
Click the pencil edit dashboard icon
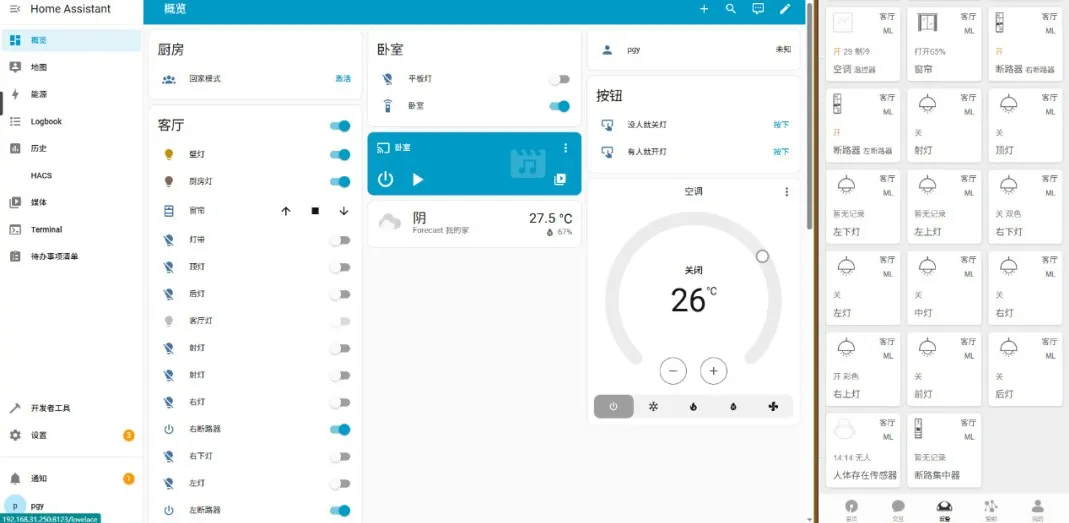[785, 9]
